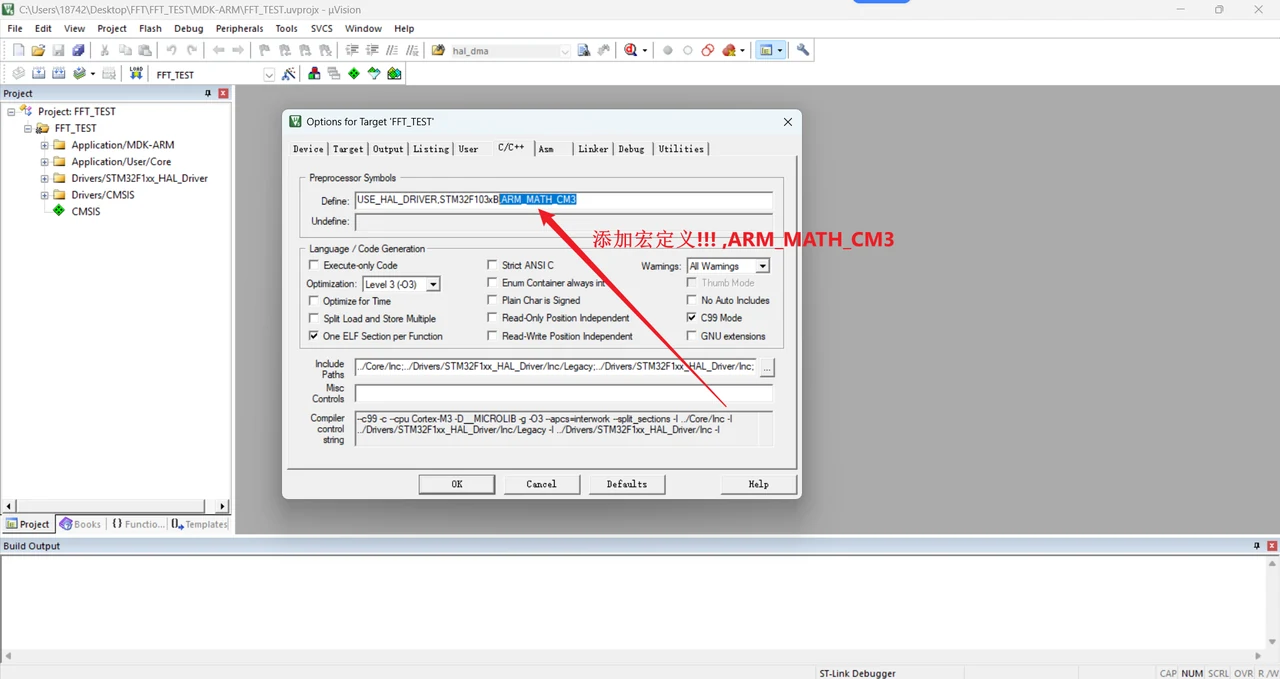Click the OK button

pyautogui.click(x=457, y=484)
